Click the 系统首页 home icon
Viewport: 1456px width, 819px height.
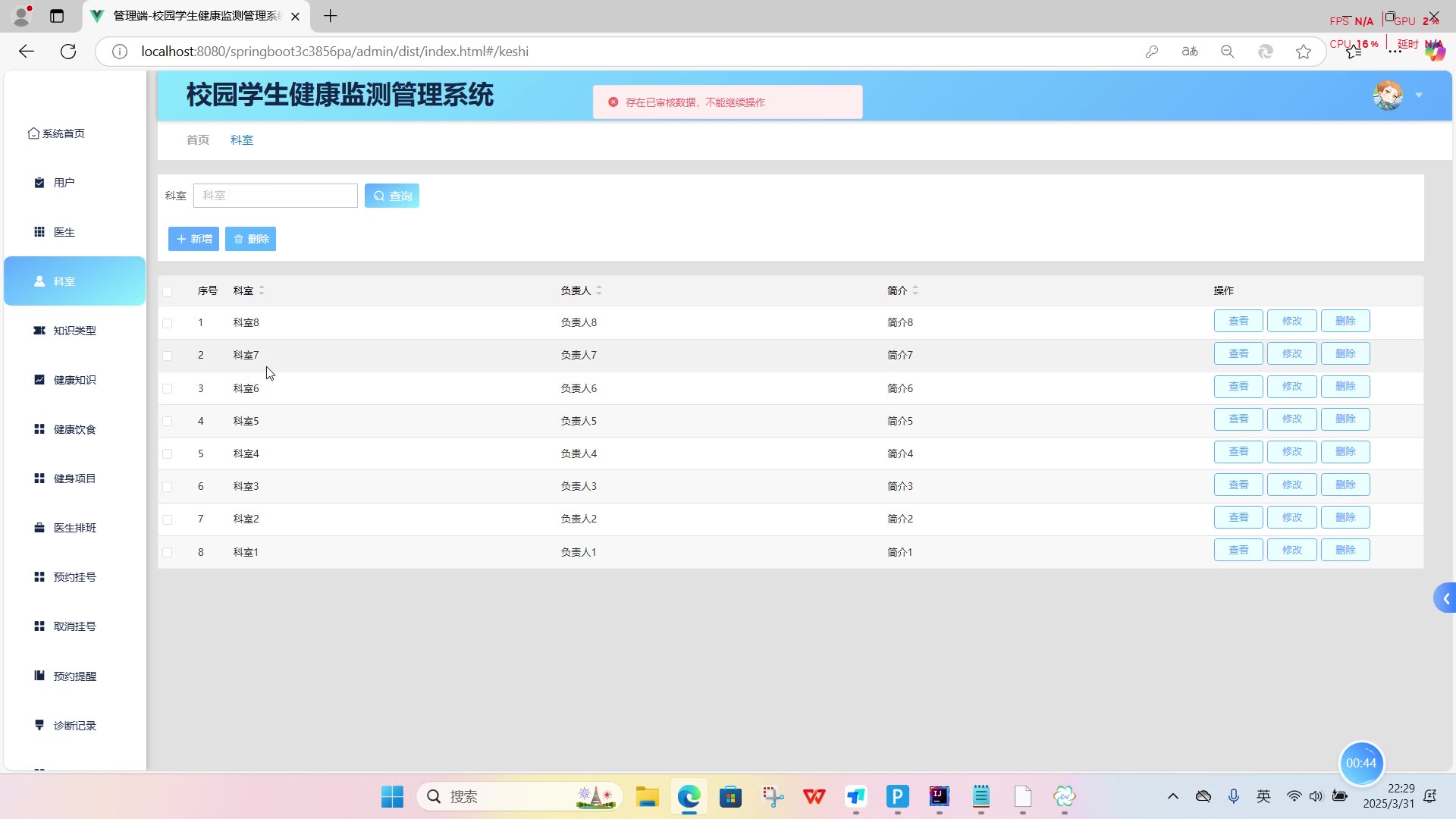[x=33, y=133]
